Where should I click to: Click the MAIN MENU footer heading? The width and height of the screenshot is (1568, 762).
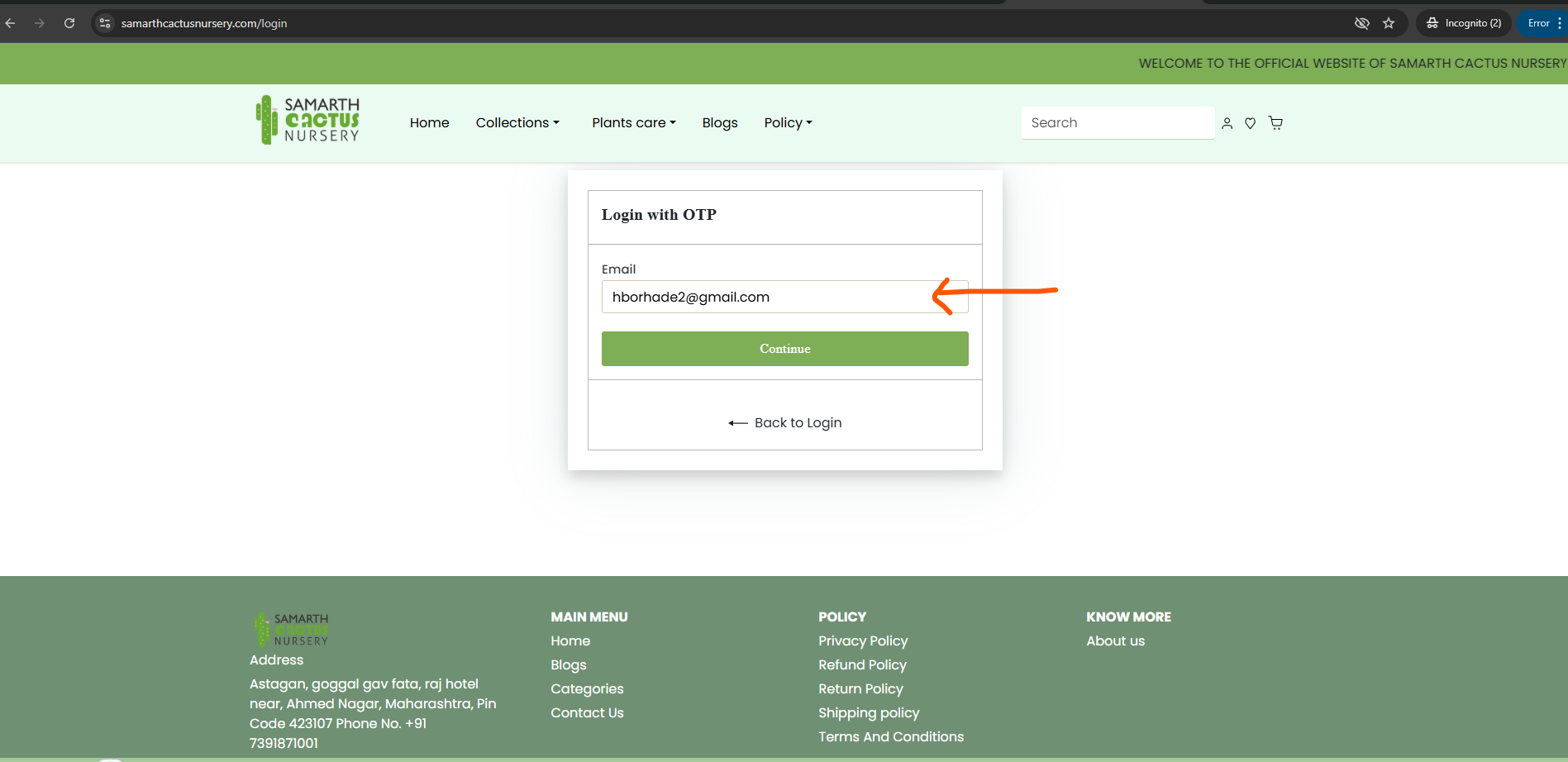[589, 617]
